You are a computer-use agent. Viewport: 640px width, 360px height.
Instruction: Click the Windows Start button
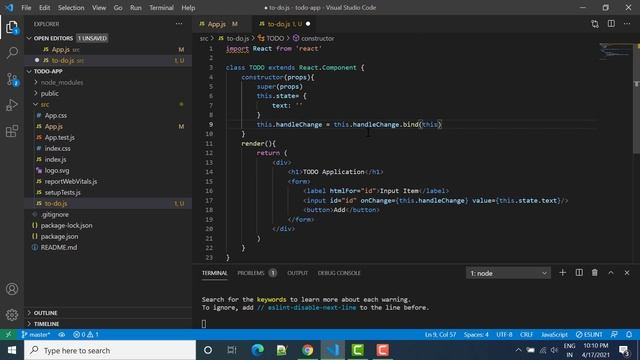[11, 350]
